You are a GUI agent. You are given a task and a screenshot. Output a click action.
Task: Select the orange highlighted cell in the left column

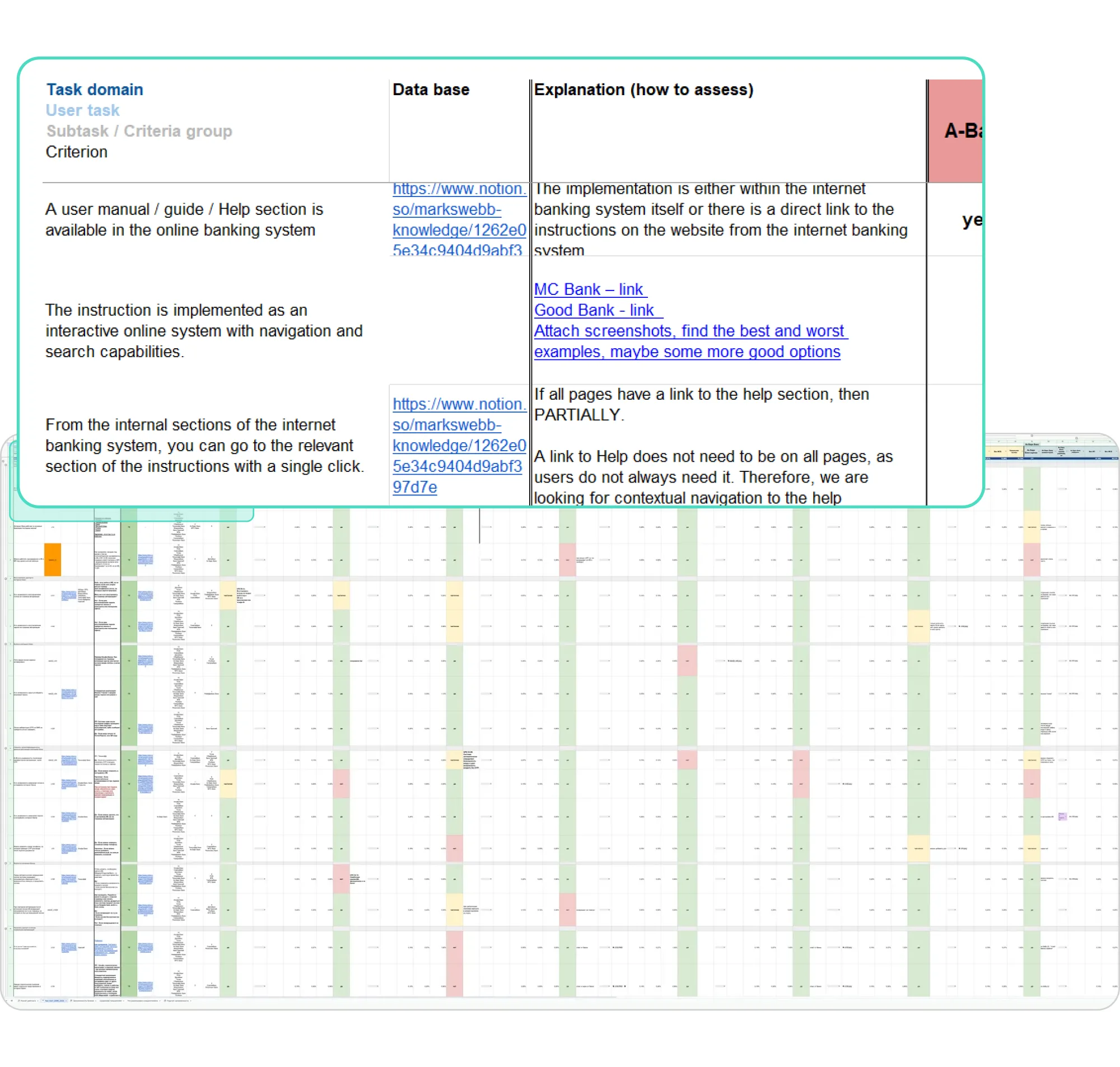(52, 560)
